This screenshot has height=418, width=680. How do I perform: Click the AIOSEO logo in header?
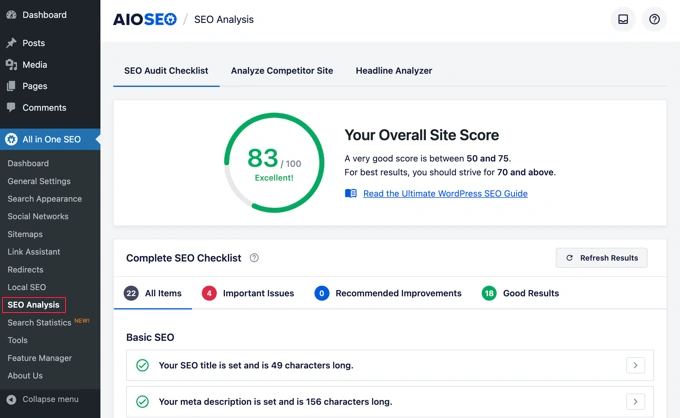click(x=145, y=20)
